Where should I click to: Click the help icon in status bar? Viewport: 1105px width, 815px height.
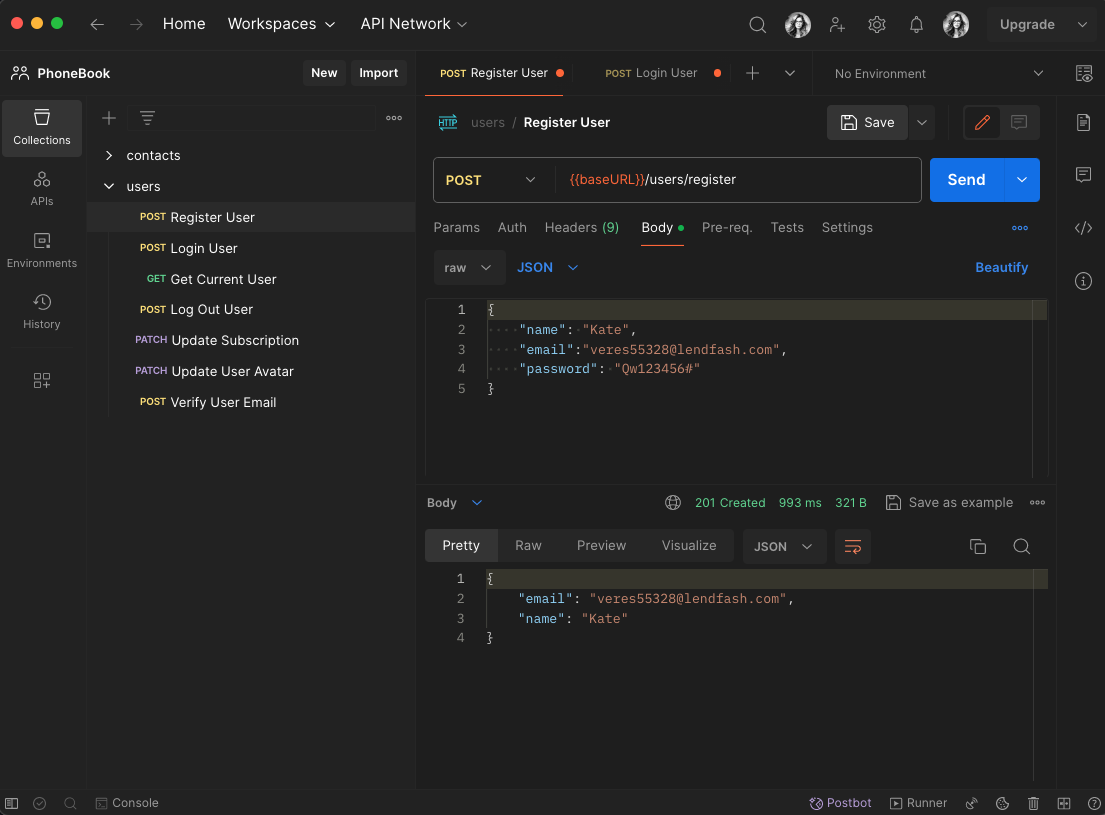(x=1094, y=803)
